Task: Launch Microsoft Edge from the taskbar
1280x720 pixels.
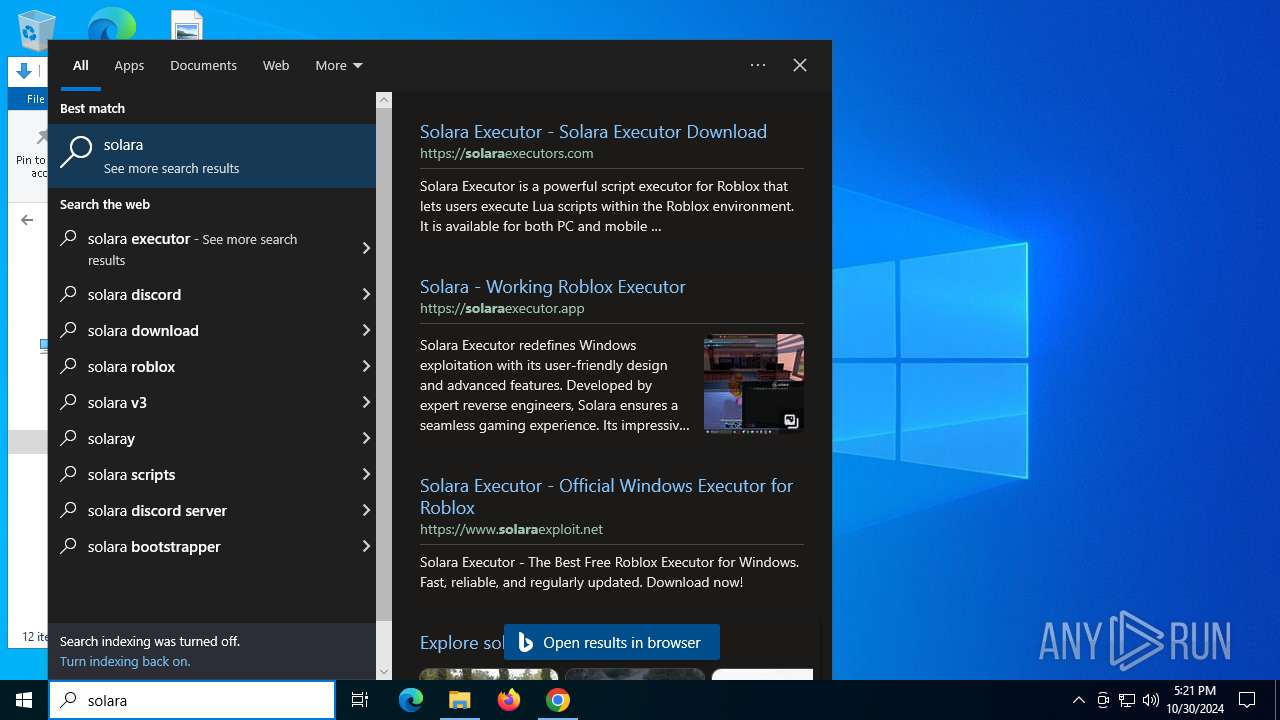Action: pyautogui.click(x=411, y=700)
